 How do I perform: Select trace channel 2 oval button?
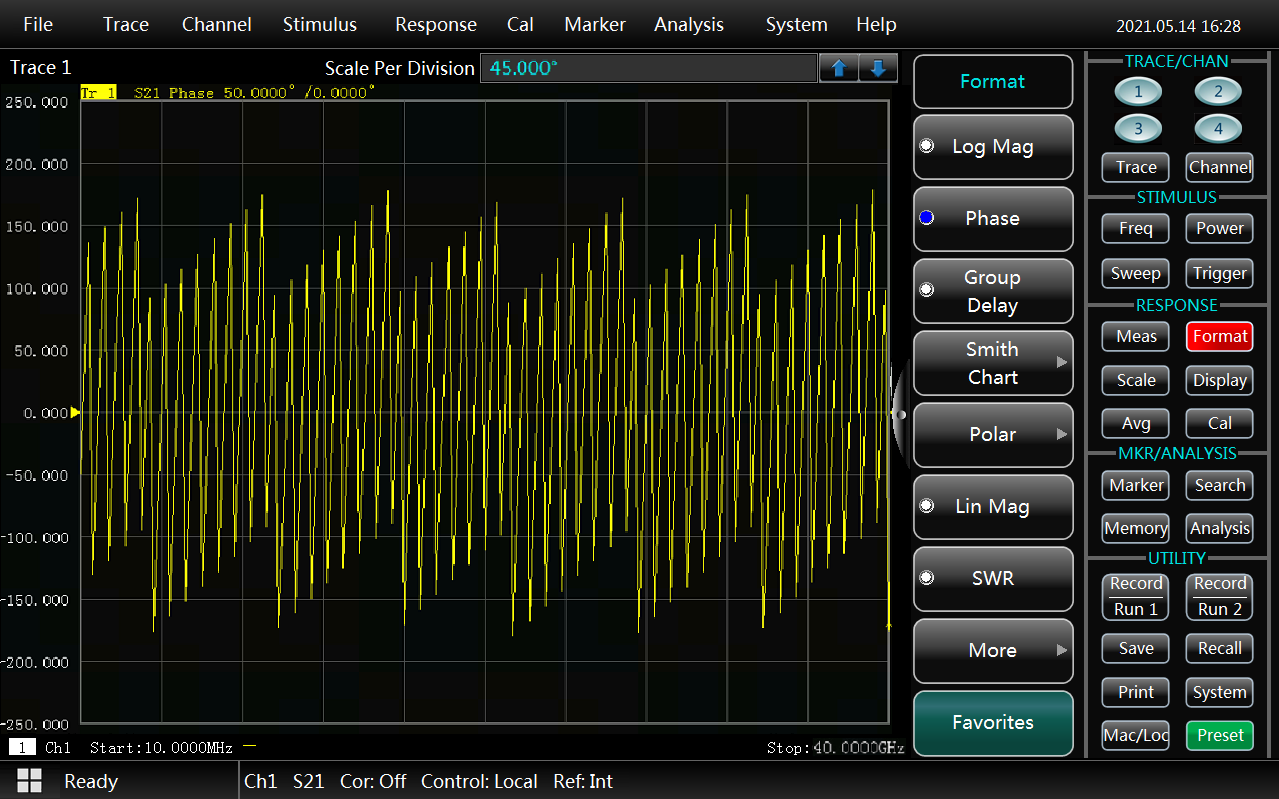[1218, 93]
